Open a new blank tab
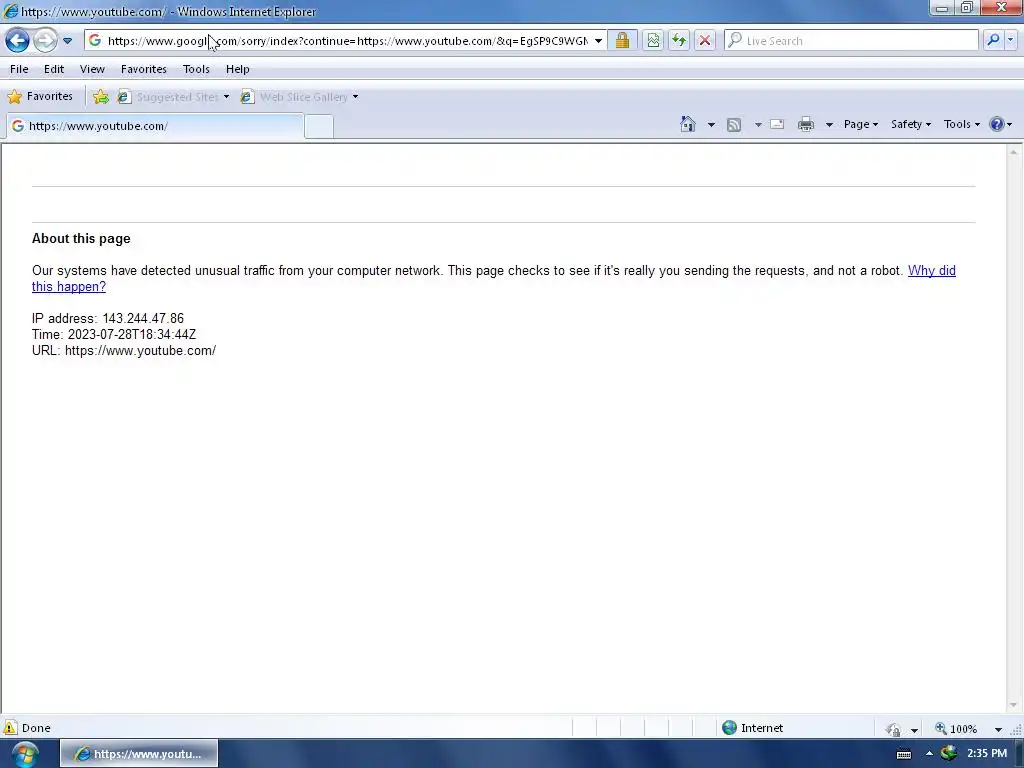This screenshot has width=1024, height=768. tap(319, 126)
